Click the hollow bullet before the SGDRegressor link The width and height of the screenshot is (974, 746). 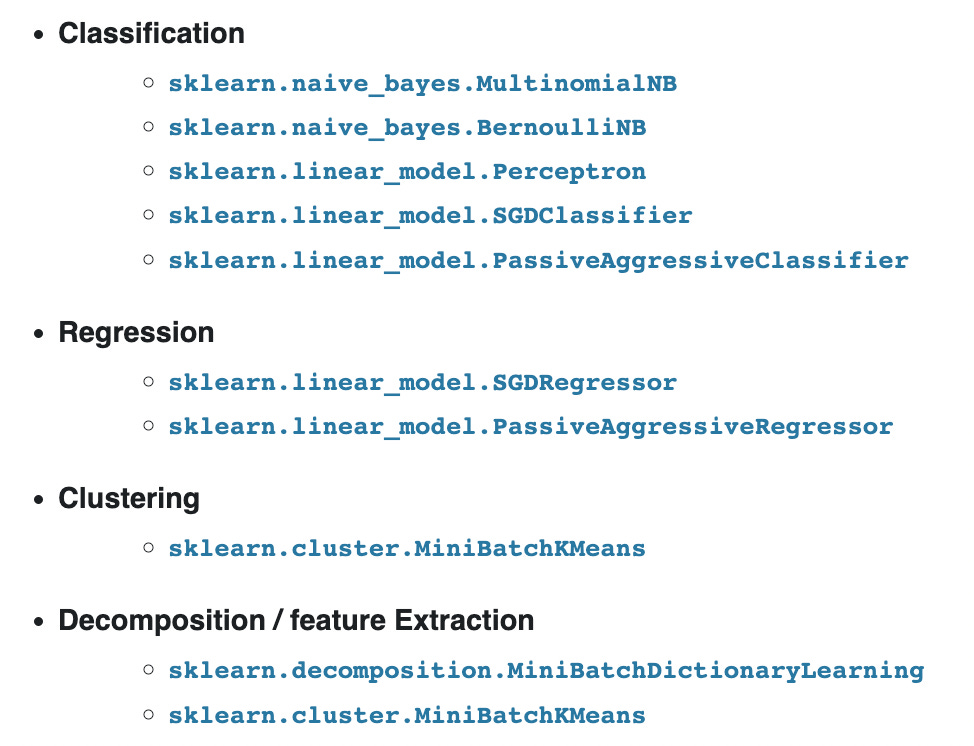click(x=148, y=383)
